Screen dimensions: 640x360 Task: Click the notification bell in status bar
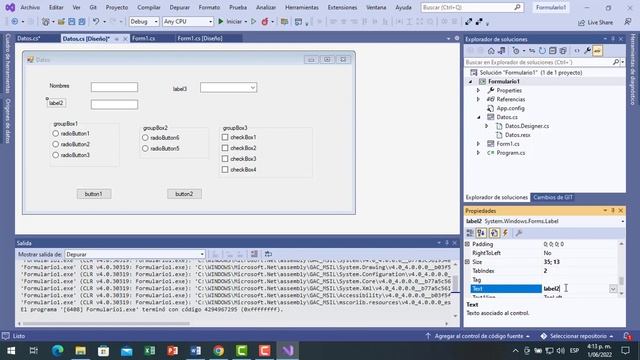click(x=627, y=336)
